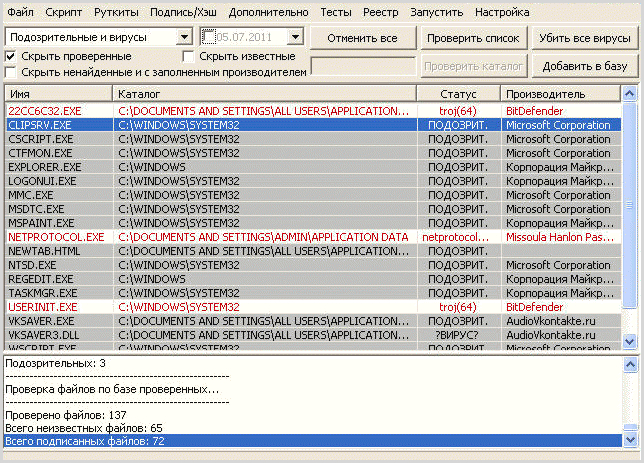The width and height of the screenshot is (644, 463).
Task: Uncheck Скрыть проверенные checkbox
Action: tap(11, 56)
